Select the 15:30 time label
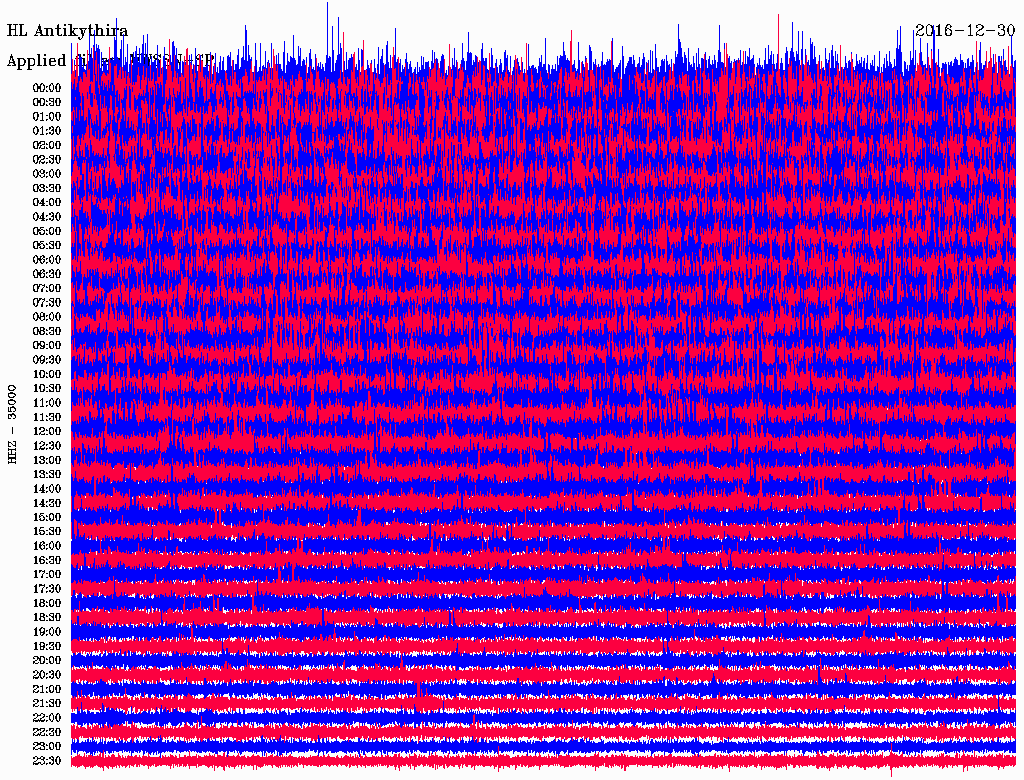This screenshot has height=780, width=1024. click(46, 532)
